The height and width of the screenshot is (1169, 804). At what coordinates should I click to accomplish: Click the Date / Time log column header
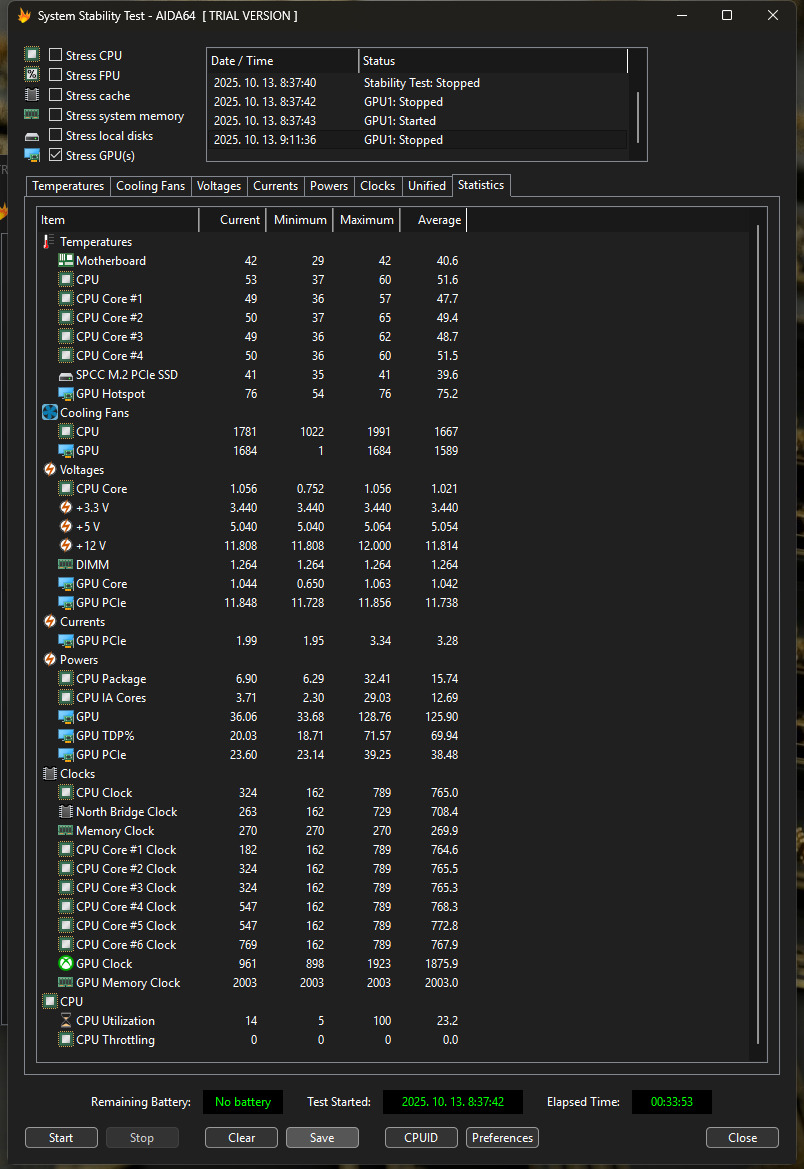[x=283, y=61]
